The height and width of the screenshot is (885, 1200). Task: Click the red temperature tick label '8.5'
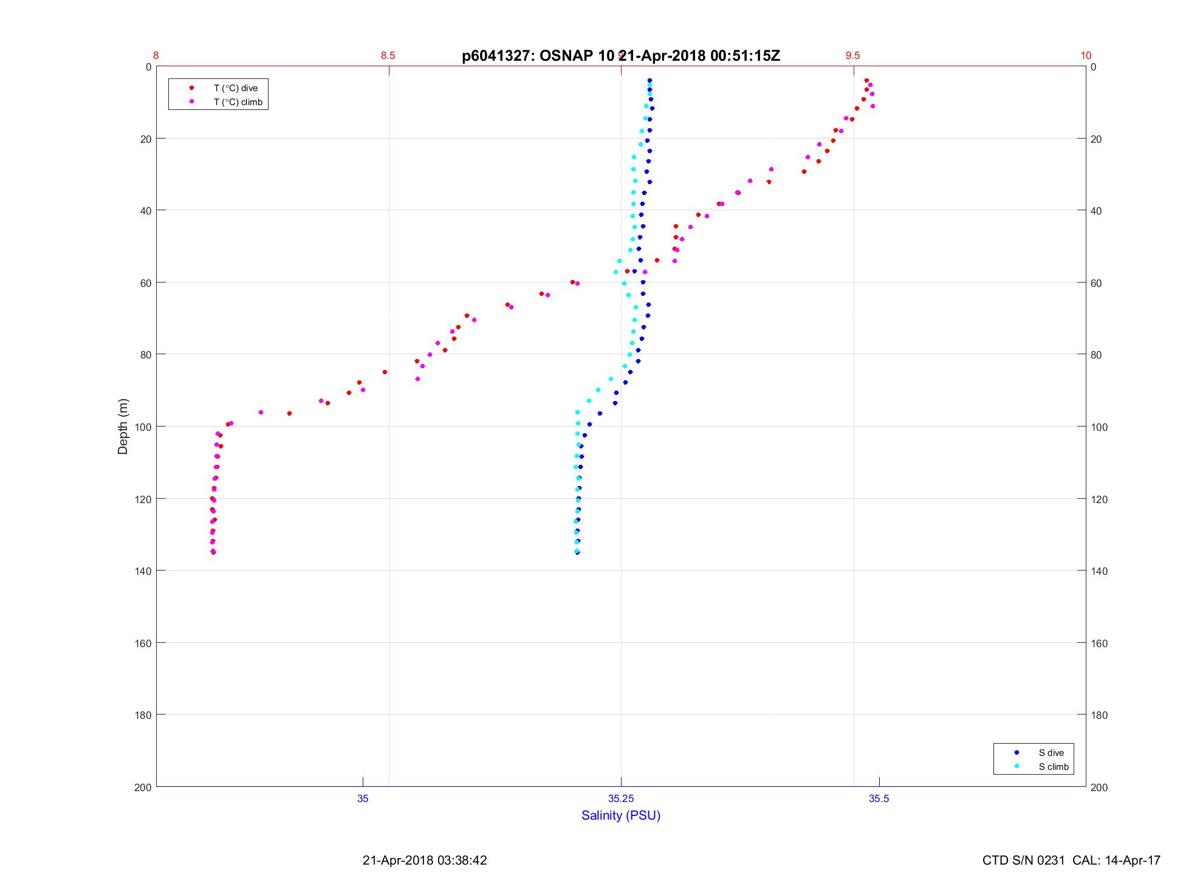pos(388,56)
